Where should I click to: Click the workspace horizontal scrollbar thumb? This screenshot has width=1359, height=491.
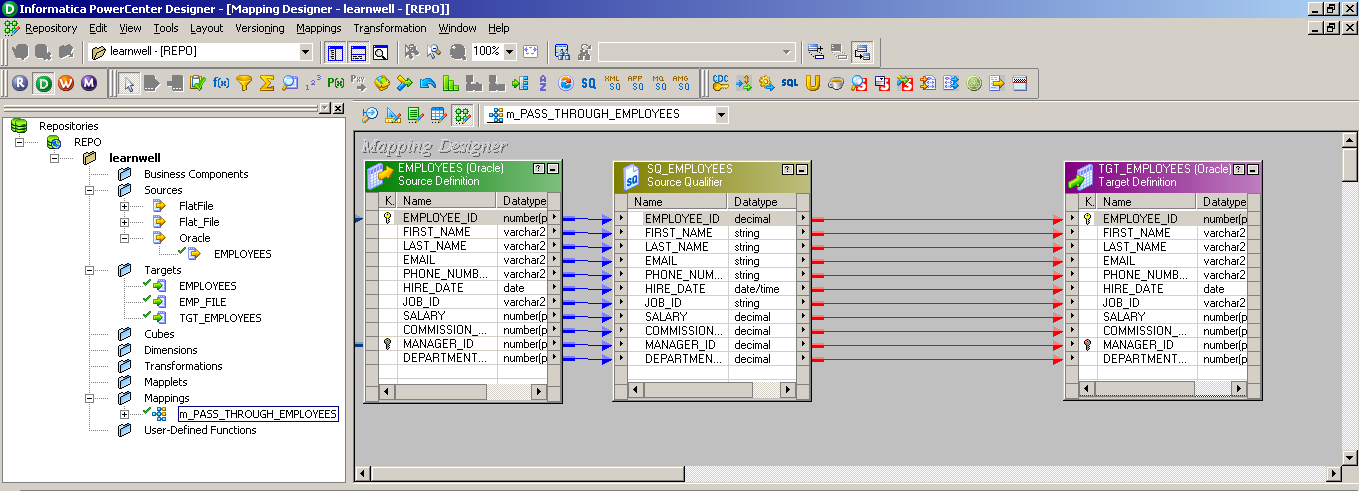[526, 473]
